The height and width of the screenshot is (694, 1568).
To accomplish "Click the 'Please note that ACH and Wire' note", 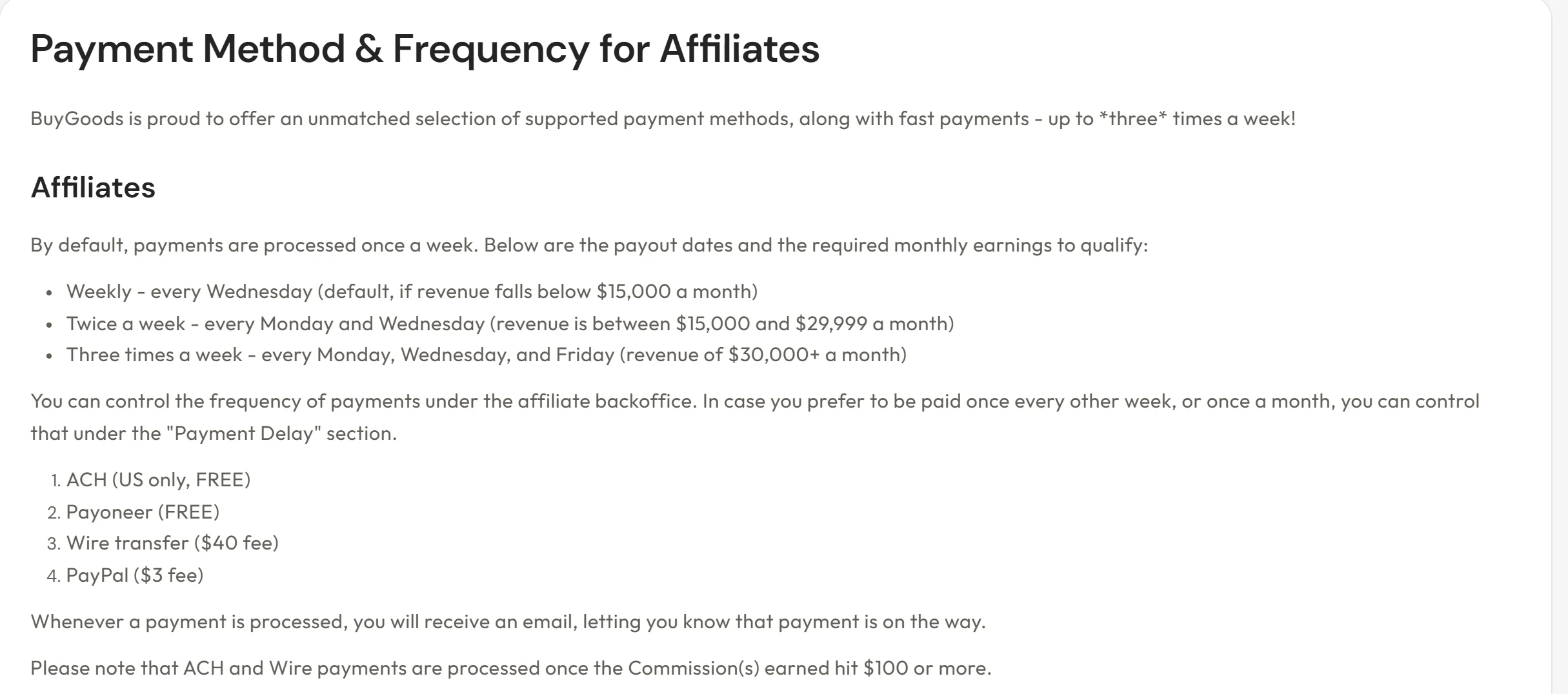I will tap(510, 668).
